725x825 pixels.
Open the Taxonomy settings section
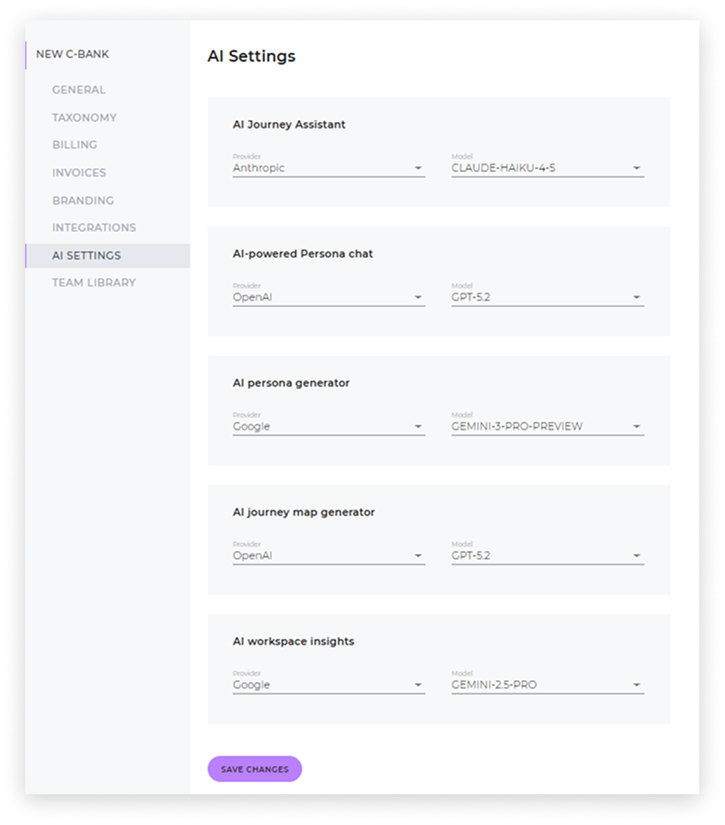click(84, 118)
